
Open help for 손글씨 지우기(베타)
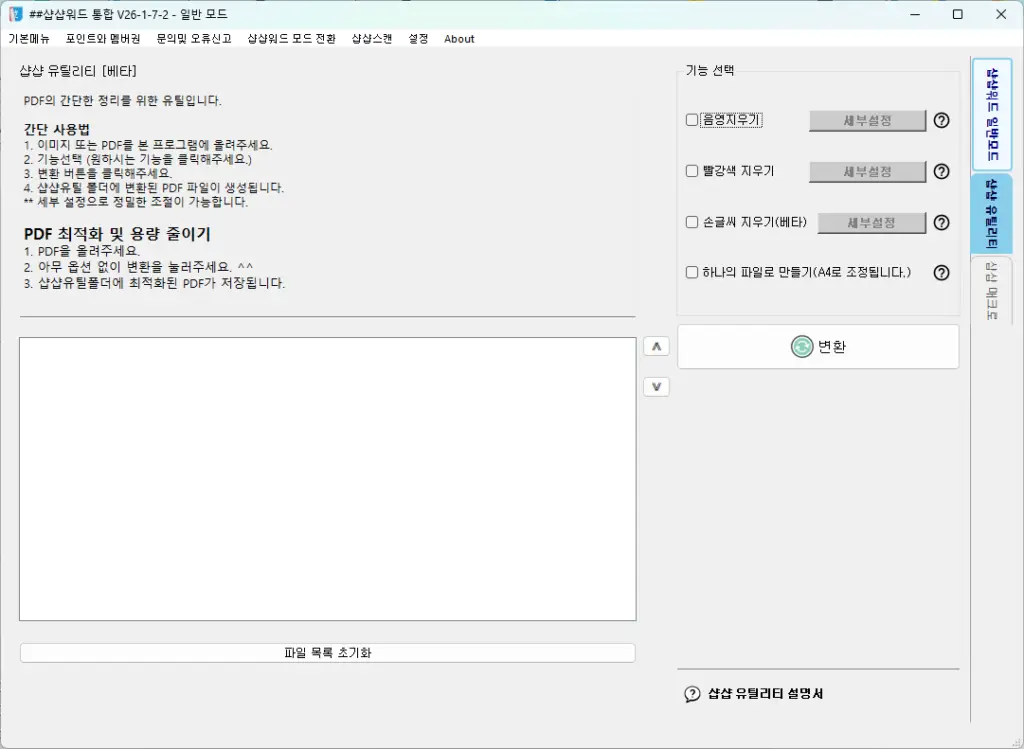coord(941,222)
